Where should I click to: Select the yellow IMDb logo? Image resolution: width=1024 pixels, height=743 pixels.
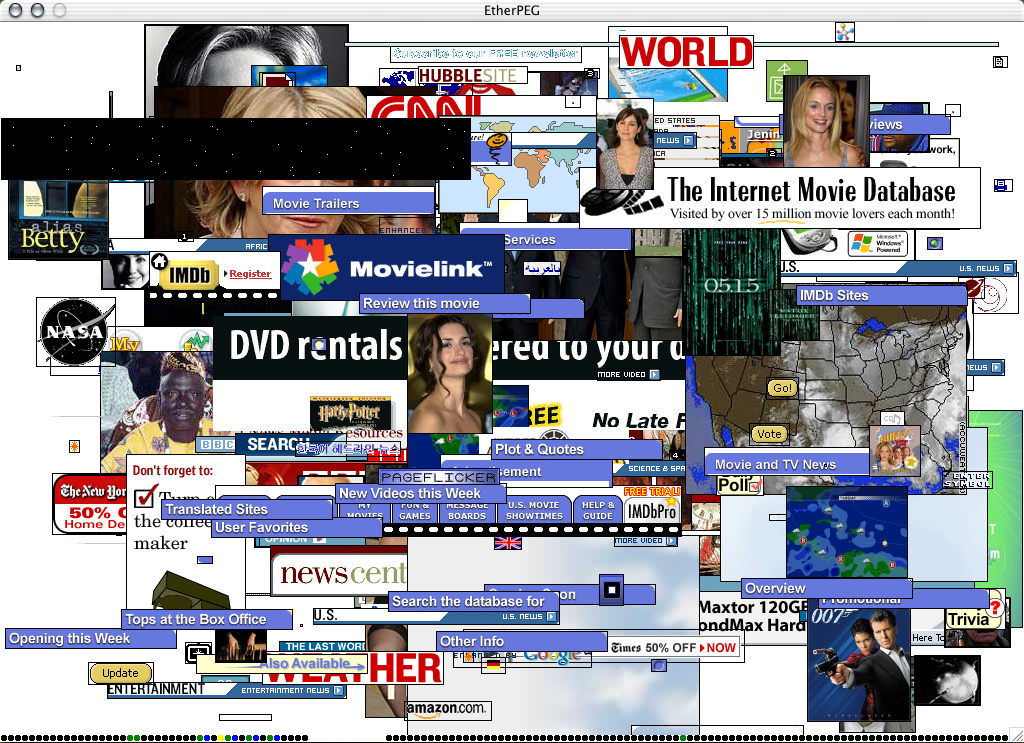190,276
